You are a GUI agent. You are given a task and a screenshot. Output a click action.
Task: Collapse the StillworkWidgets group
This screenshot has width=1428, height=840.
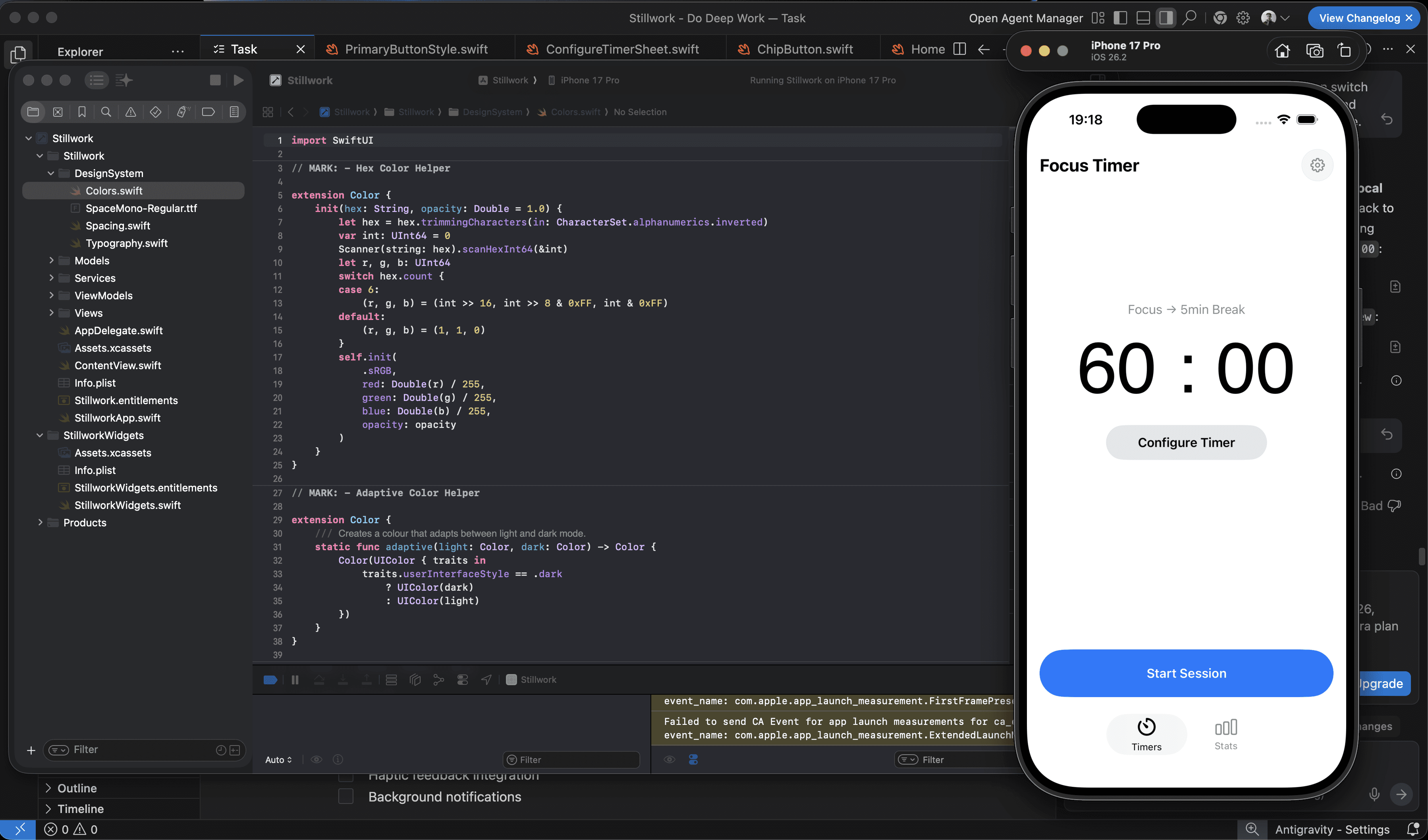[x=40, y=435]
